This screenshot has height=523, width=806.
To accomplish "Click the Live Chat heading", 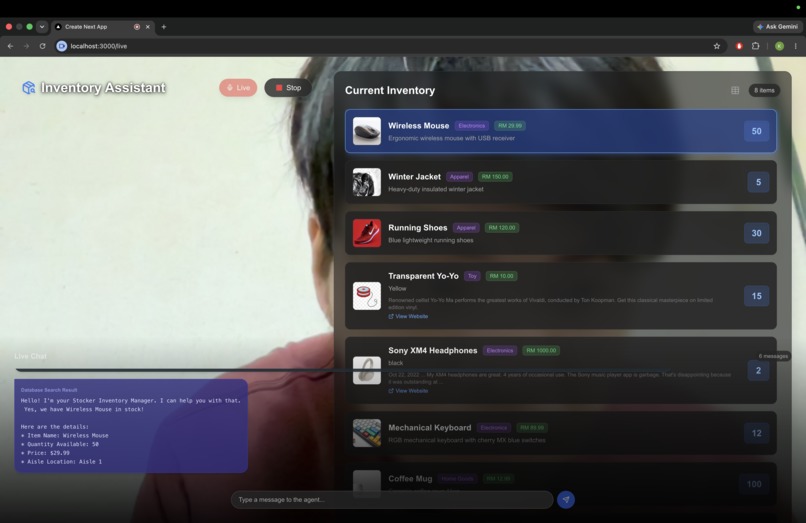I will [x=30, y=356].
